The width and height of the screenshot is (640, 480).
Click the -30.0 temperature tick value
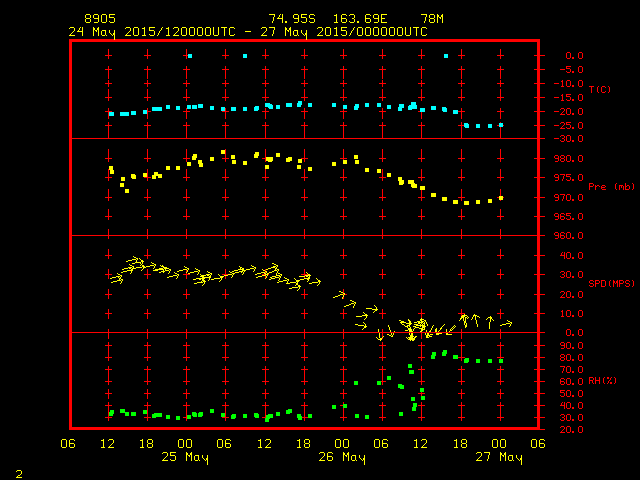click(x=569, y=139)
